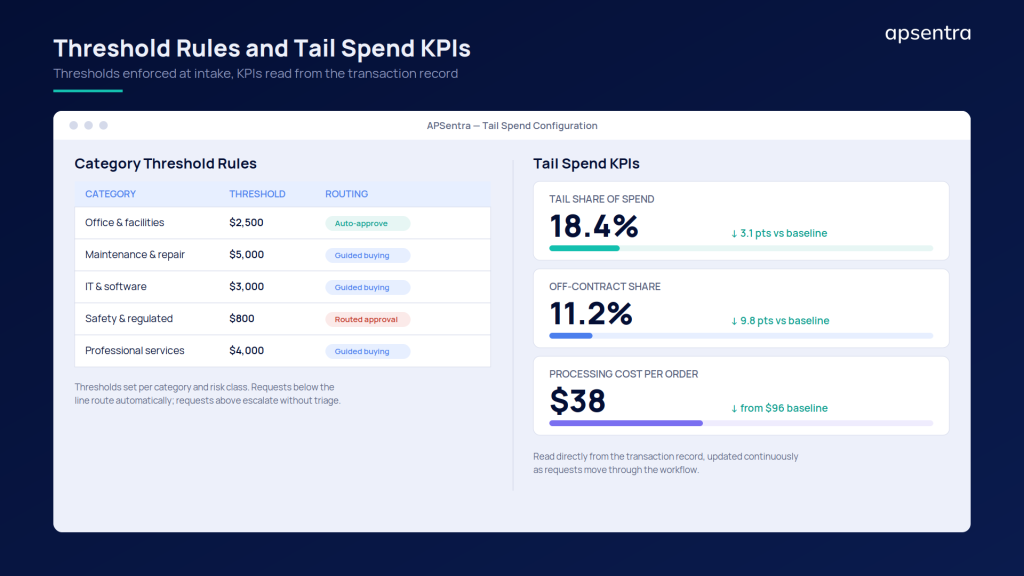Click the TAIL SHARE OF SPEND label
Screen dimensions: 1024x576
click(601, 199)
